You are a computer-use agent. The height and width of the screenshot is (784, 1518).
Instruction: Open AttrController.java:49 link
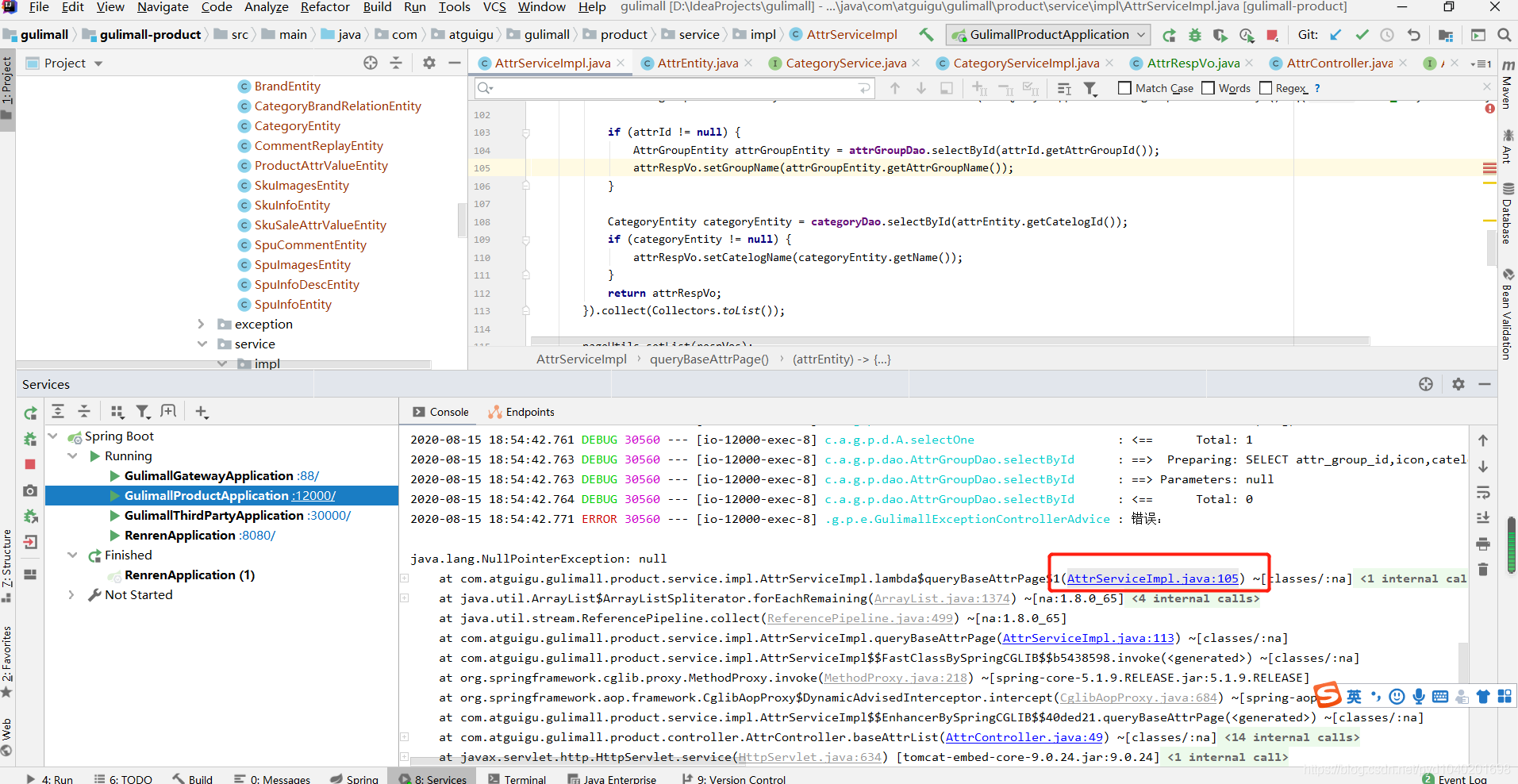tap(1024, 737)
